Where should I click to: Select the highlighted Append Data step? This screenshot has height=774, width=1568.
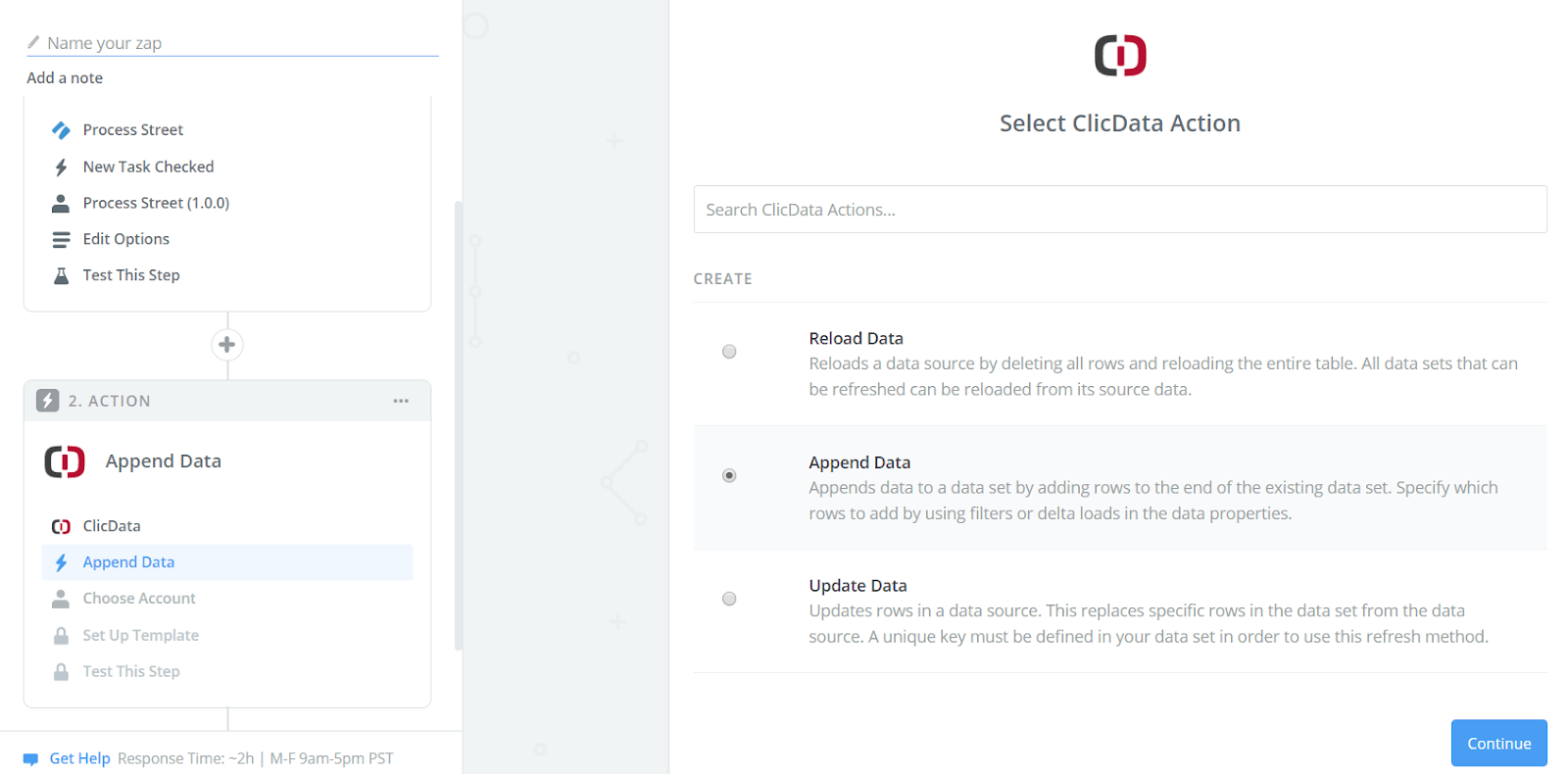pyautogui.click(x=227, y=562)
